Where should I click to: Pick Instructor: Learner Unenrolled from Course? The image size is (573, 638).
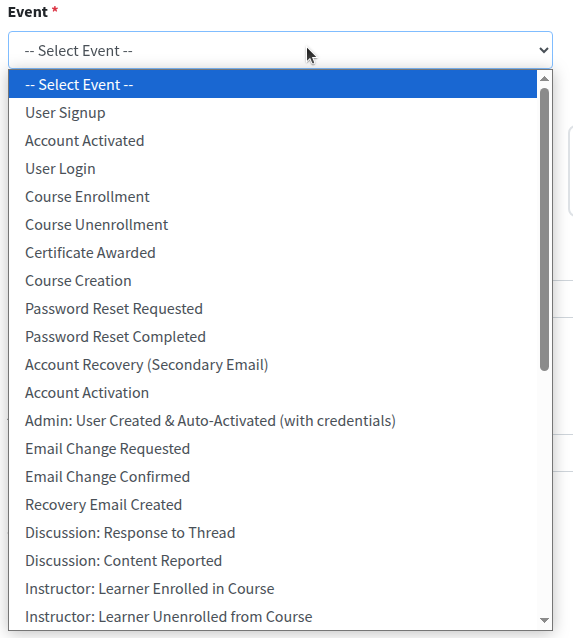[x=273, y=617]
